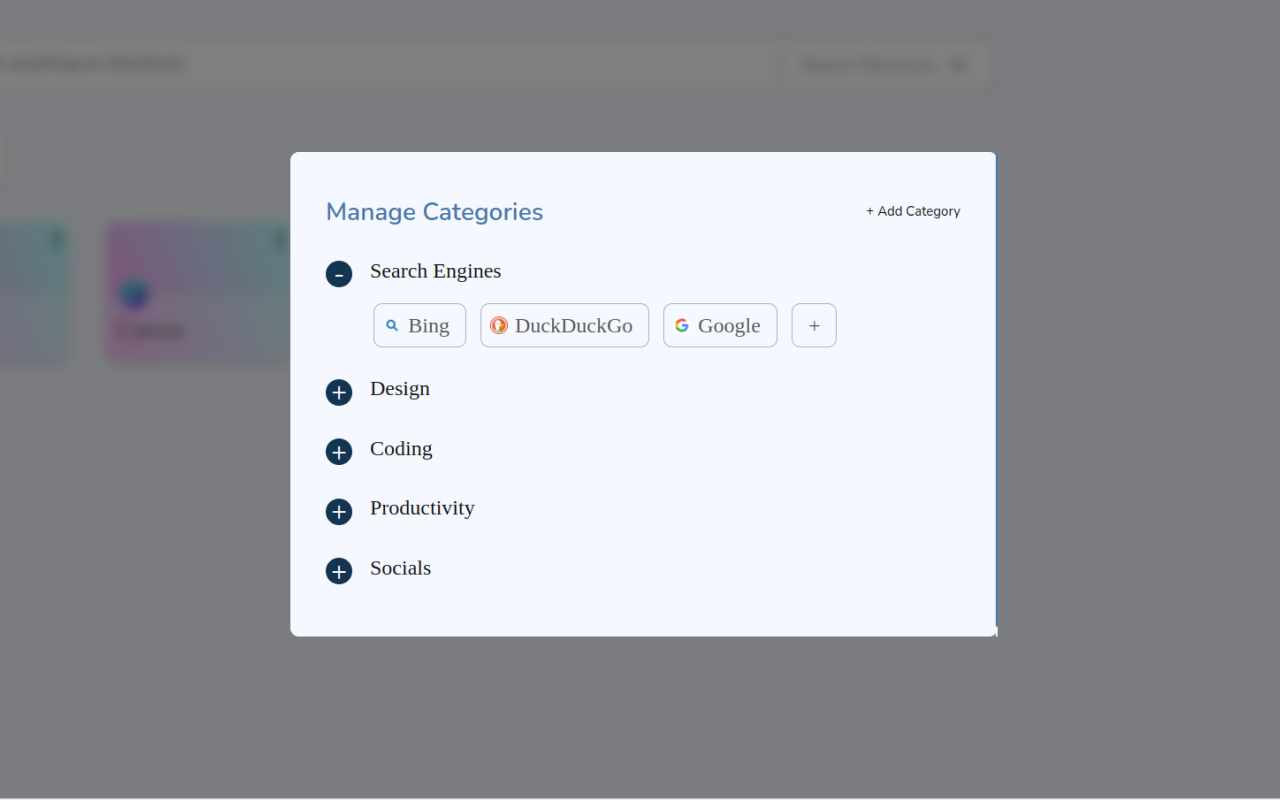Add a new bookmark to Search Engines
Image resolution: width=1280 pixels, height=800 pixels.
tap(814, 326)
